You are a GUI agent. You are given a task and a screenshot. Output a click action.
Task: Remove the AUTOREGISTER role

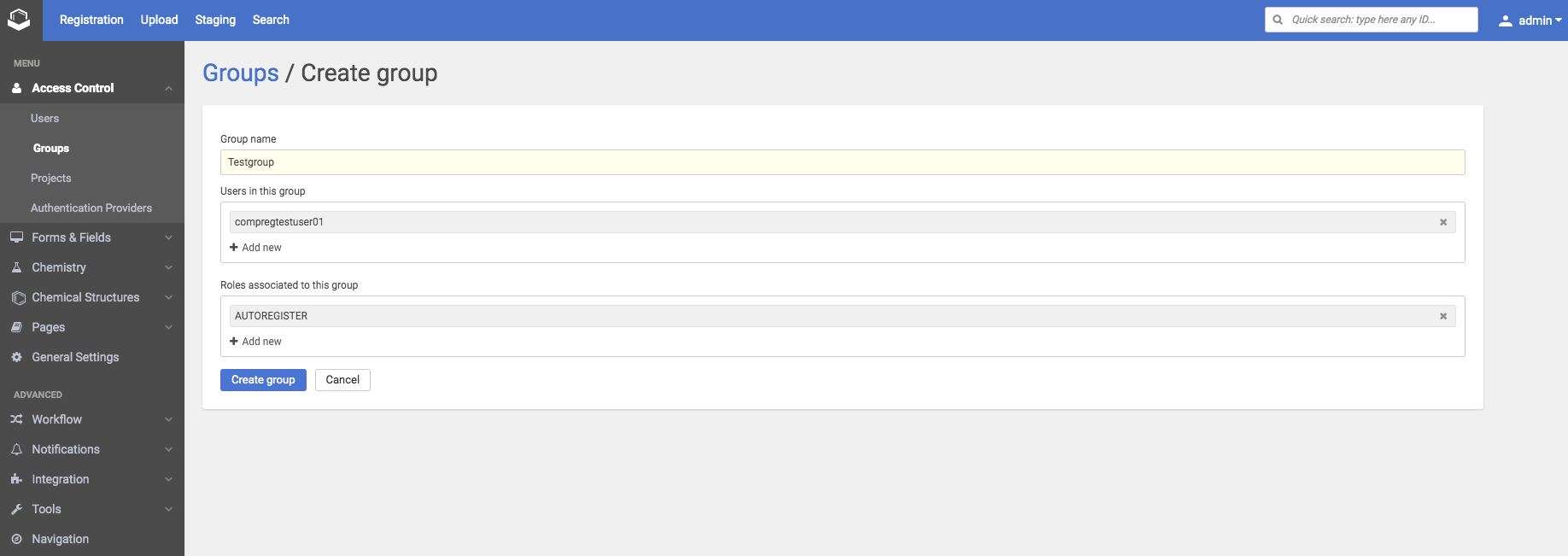point(1443,316)
